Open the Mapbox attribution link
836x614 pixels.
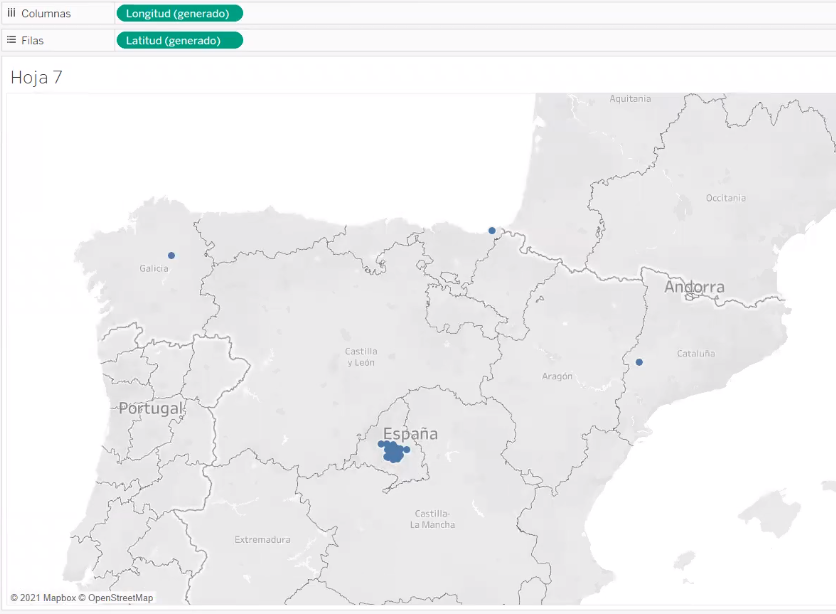(x=44, y=598)
